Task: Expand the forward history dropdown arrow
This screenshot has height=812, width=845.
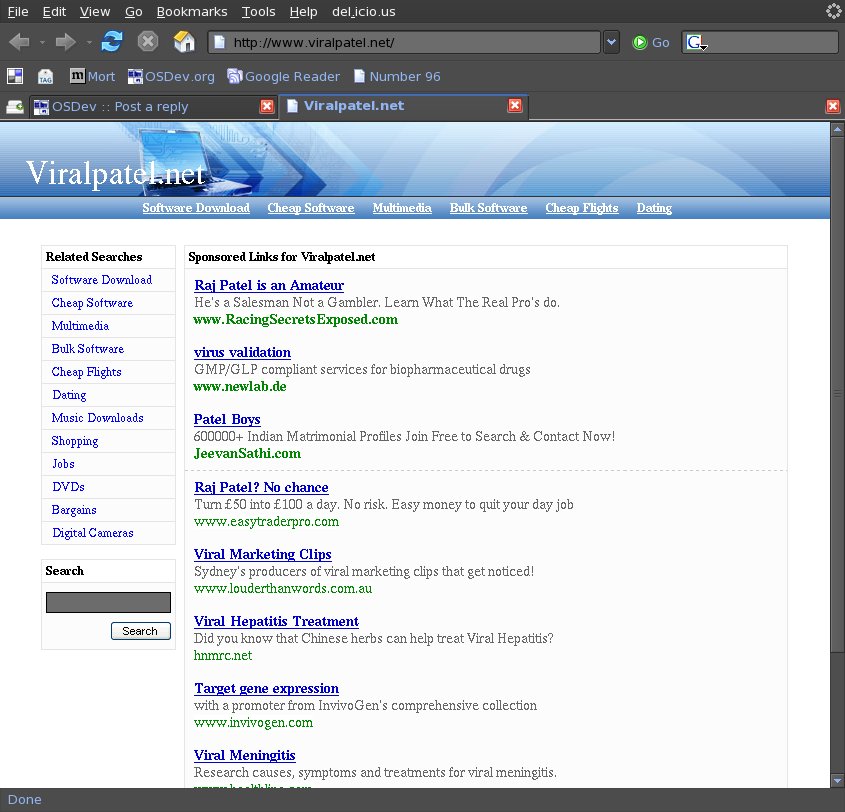Action: click(89, 42)
